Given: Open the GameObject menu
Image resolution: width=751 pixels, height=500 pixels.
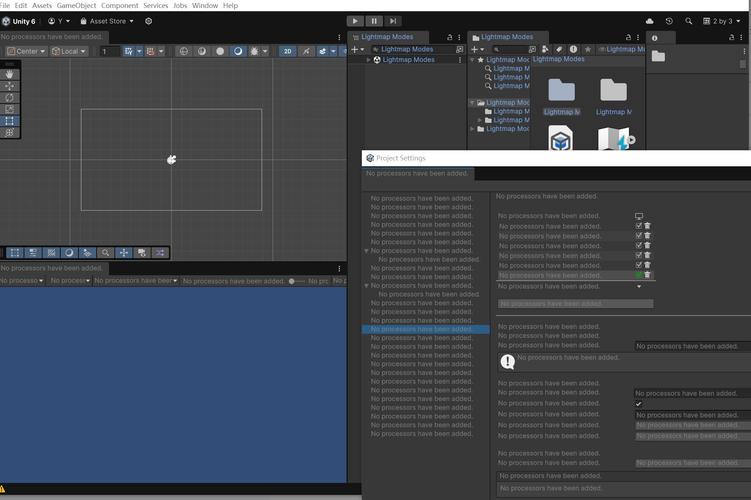Looking at the screenshot, I should pyautogui.click(x=77, y=5).
